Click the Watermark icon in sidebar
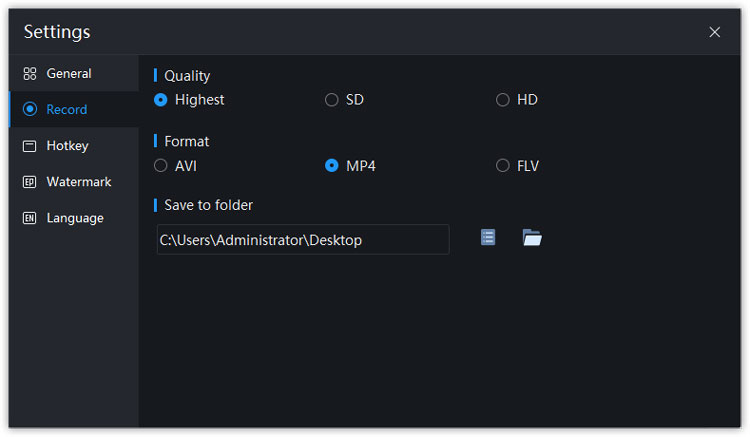 pos(30,182)
